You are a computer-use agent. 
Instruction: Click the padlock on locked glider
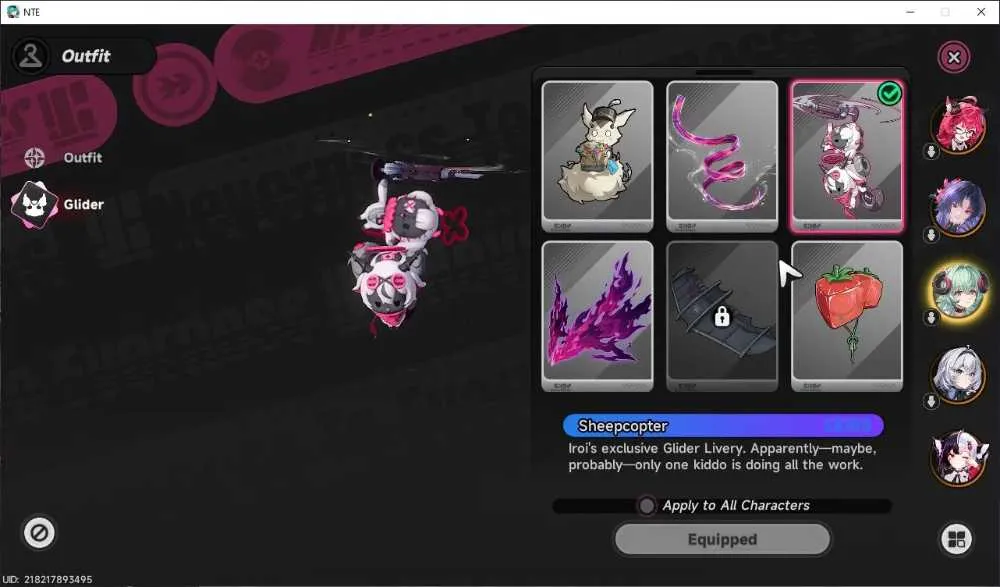[x=722, y=316]
